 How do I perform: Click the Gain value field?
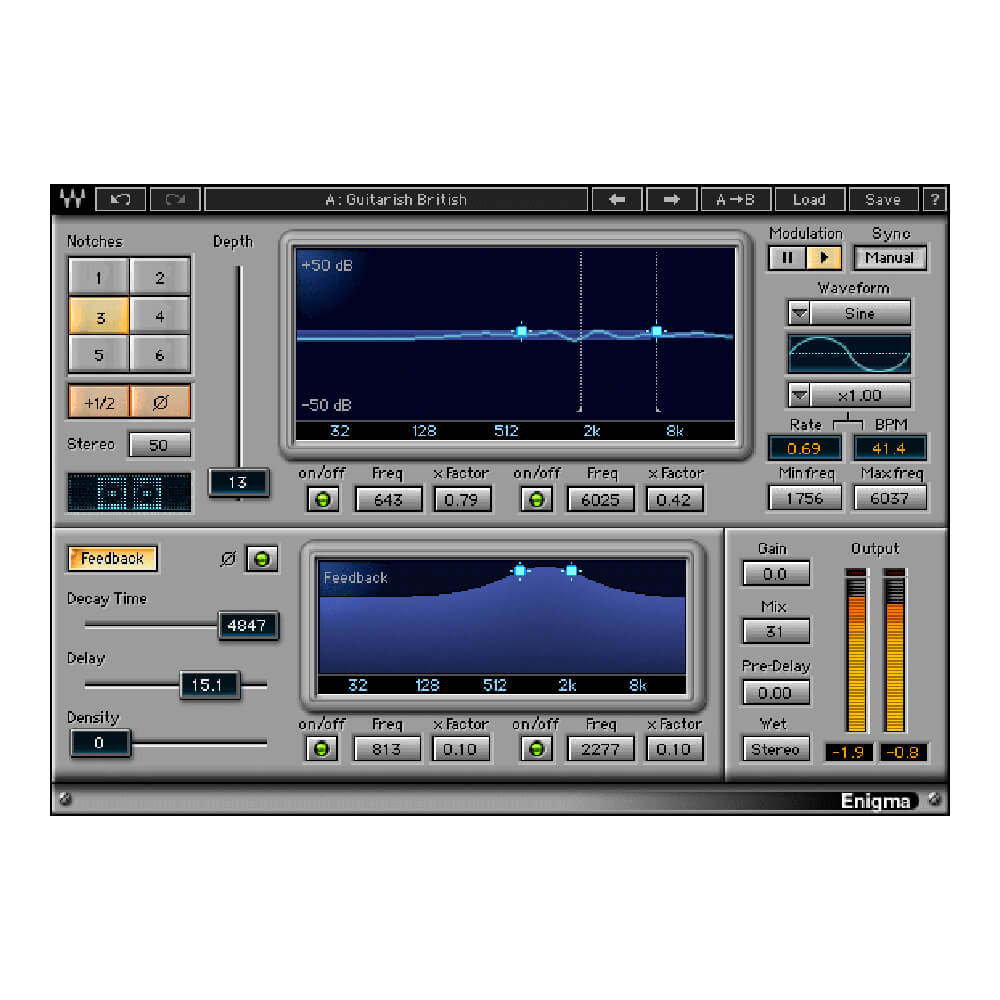tap(776, 574)
